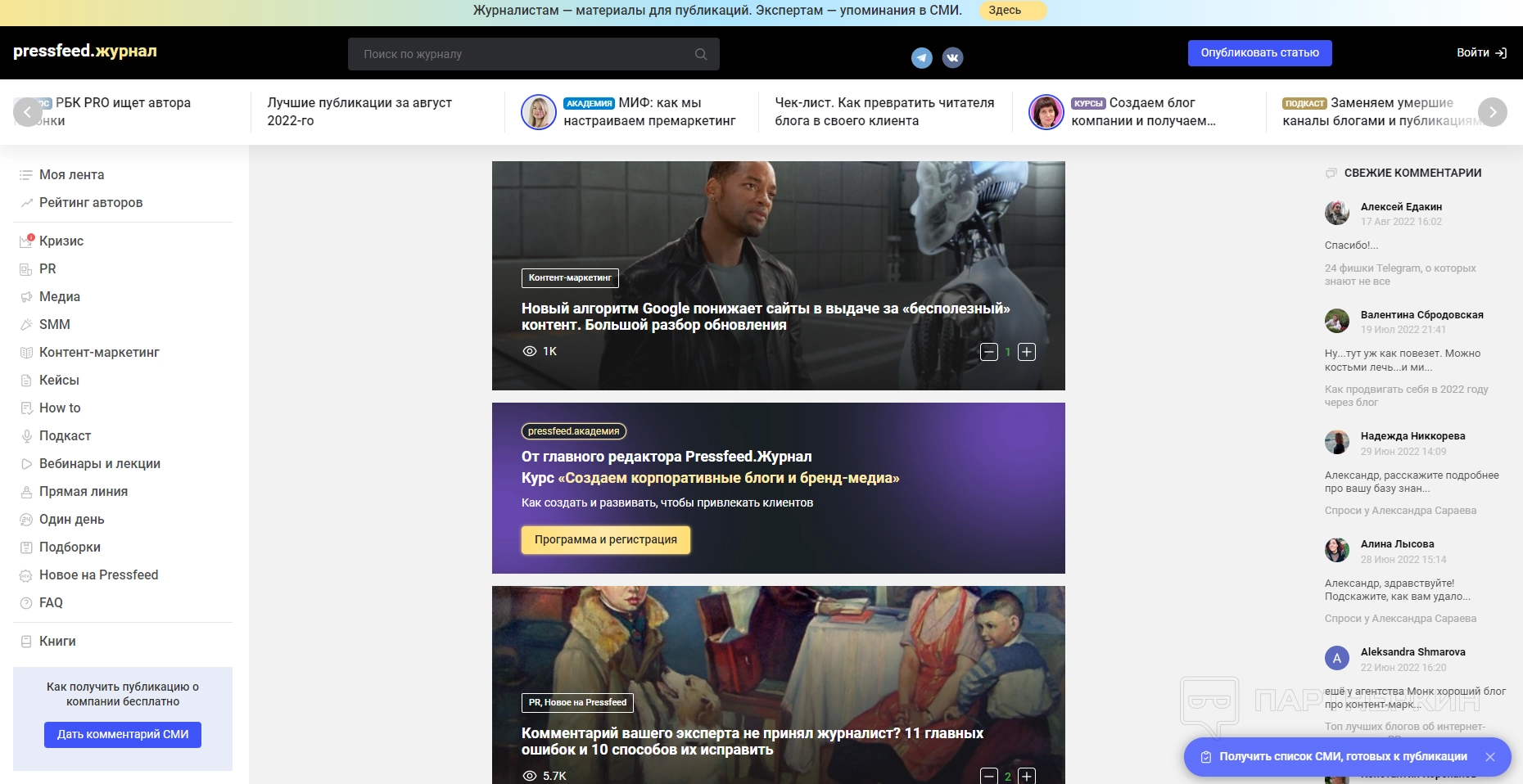
Task: Close the media list popup banner
Action: 1490,757
